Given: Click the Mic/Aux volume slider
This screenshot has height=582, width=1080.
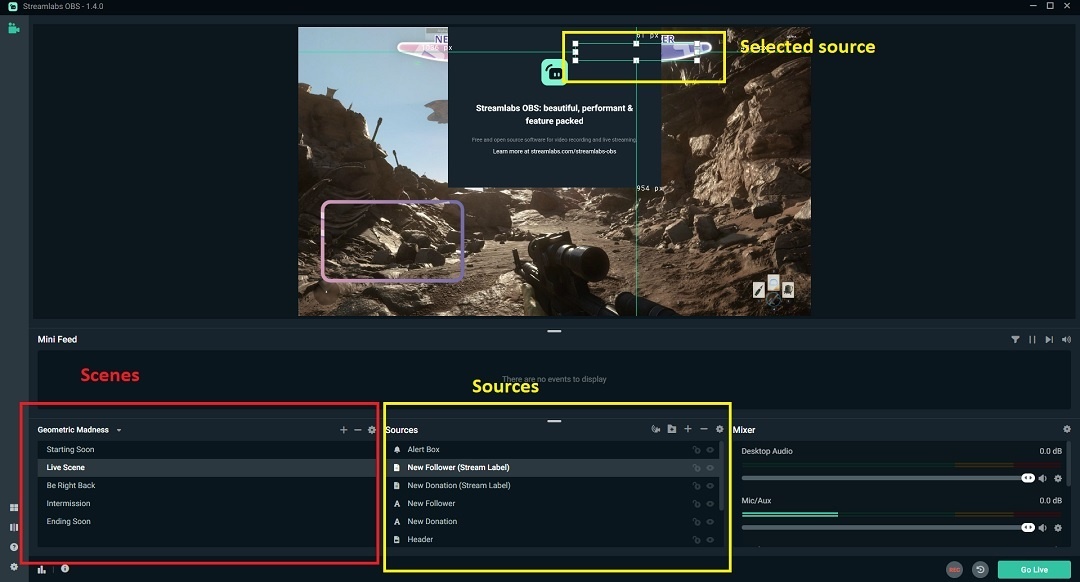Looking at the screenshot, I should pyautogui.click(x=888, y=528).
